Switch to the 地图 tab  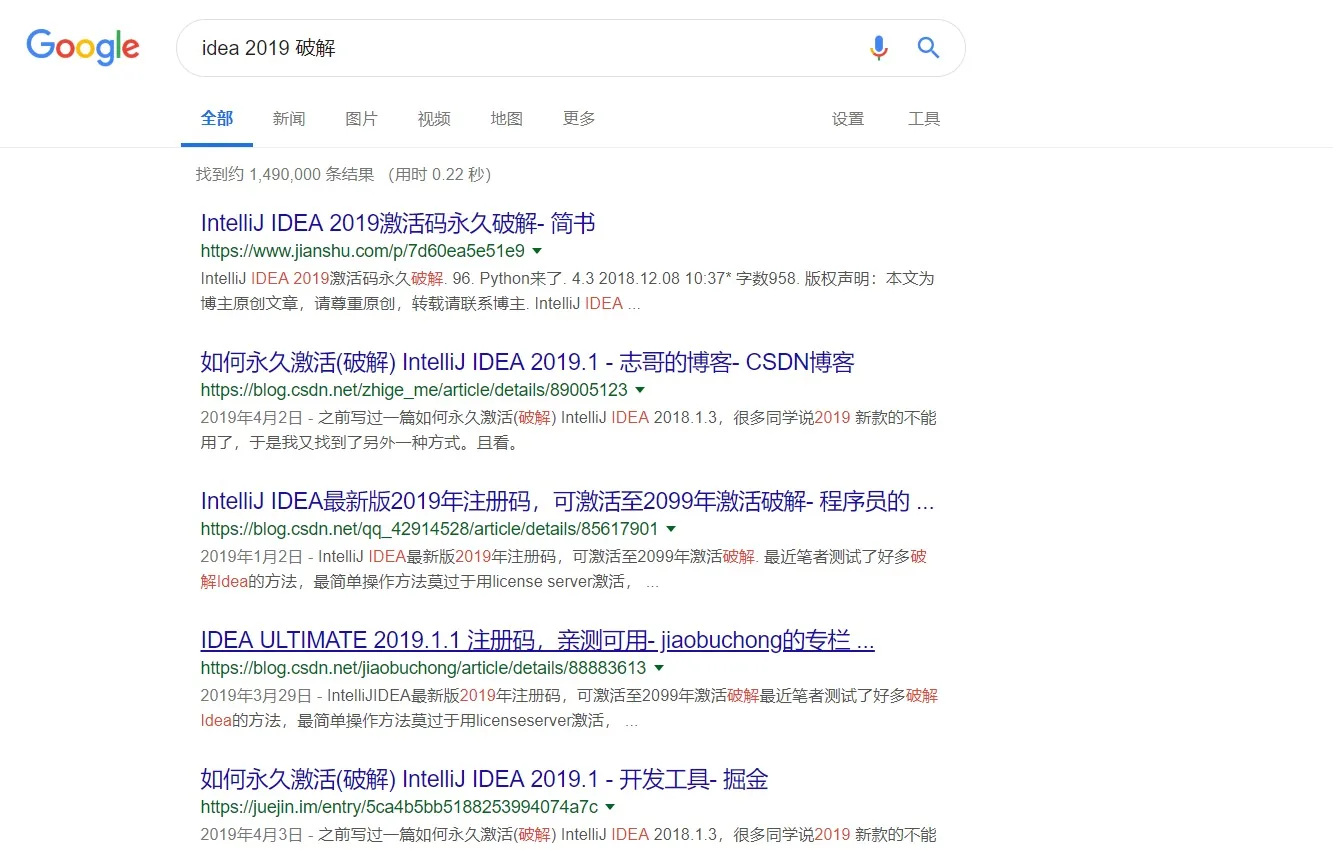[x=507, y=118]
